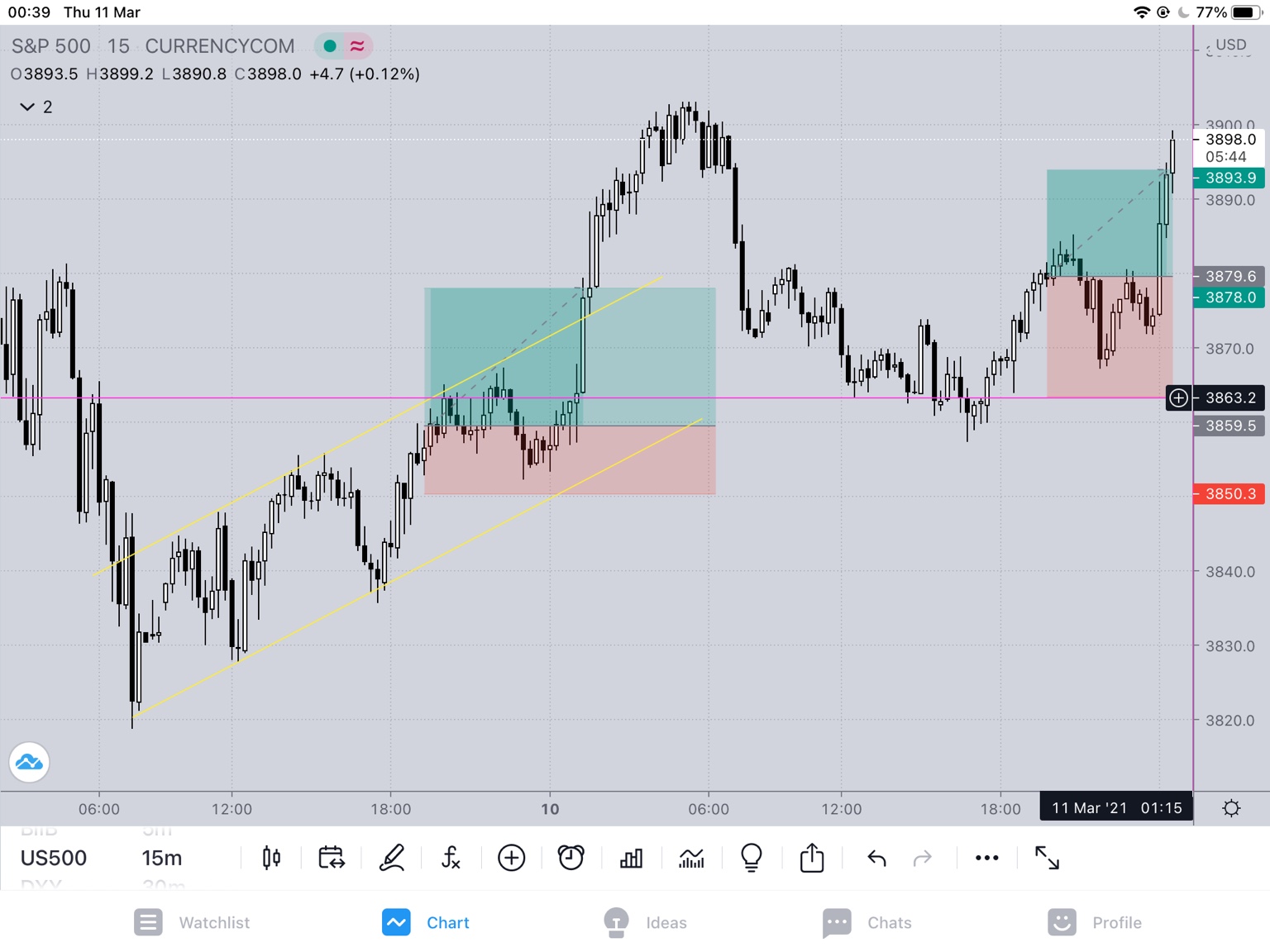
Task: Open the three-dots more options menu
Action: tap(986, 858)
